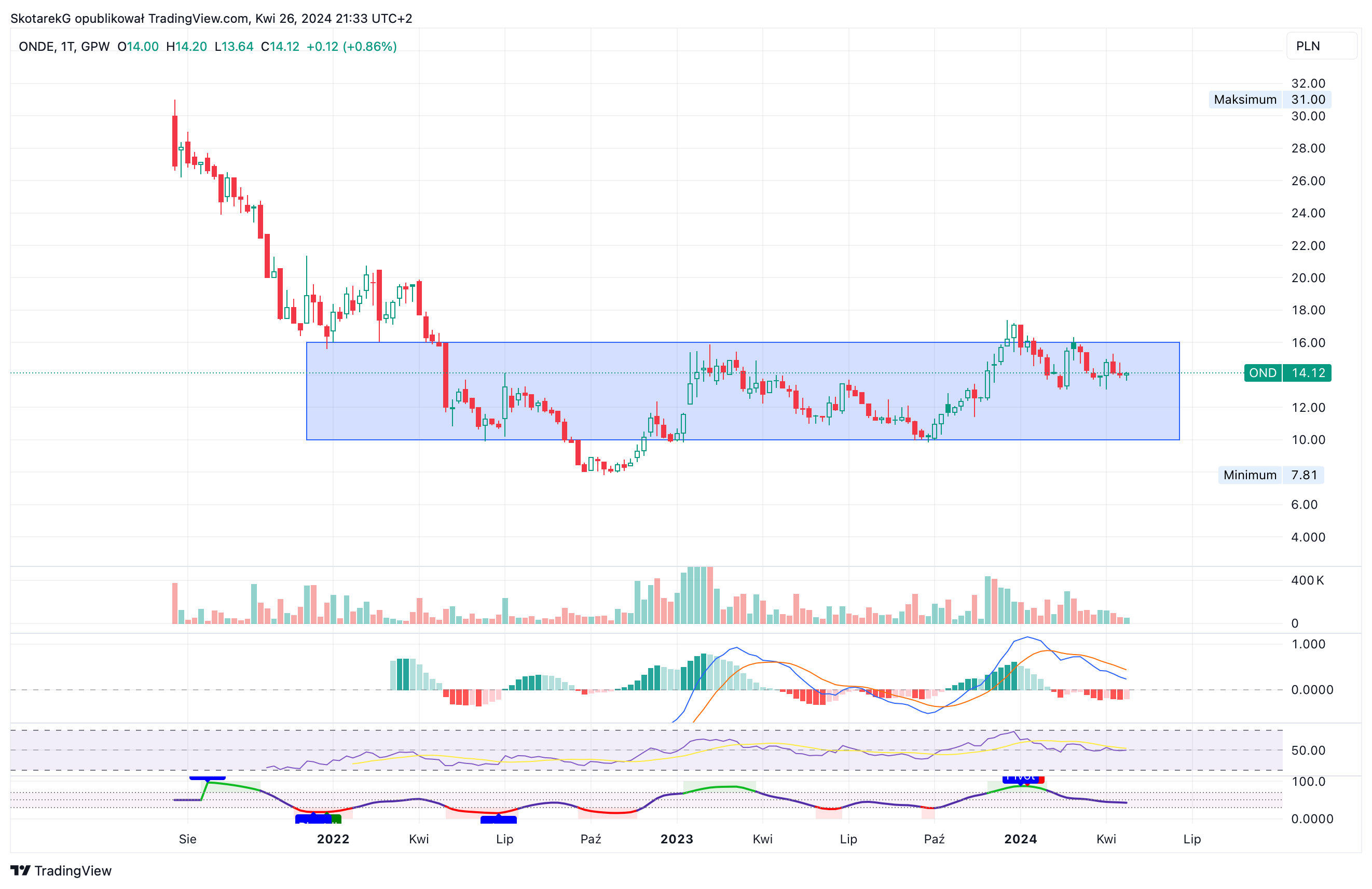
Task: Click the 2022 label on time axis
Action: click(x=333, y=839)
